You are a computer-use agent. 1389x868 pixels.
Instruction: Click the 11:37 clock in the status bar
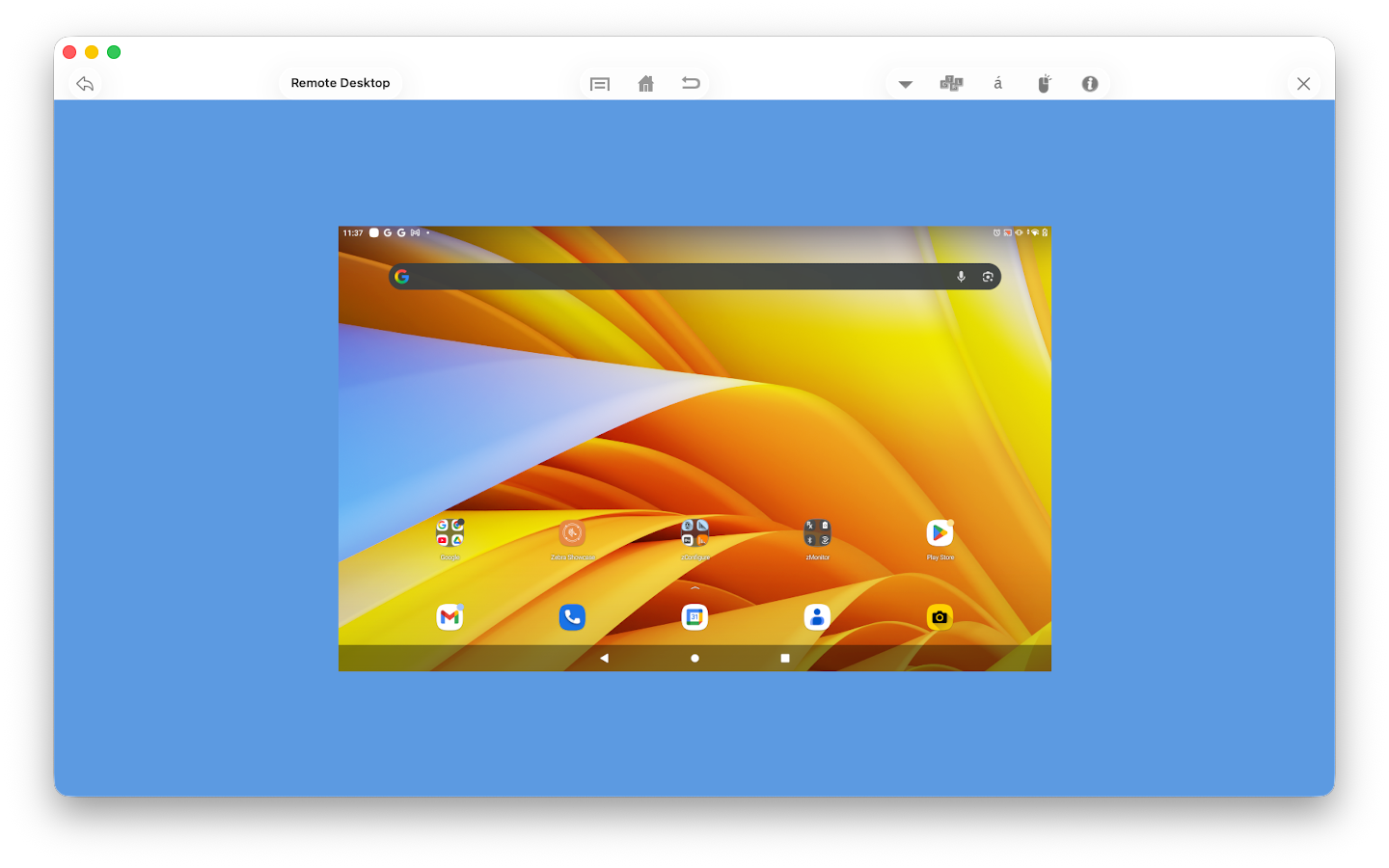pyautogui.click(x=353, y=232)
